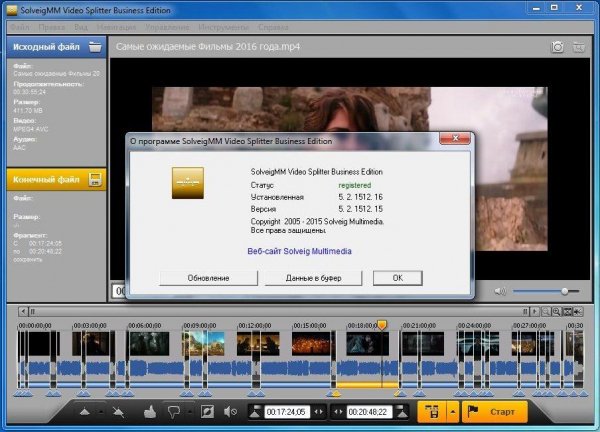Click the right grip of the timeline scrollbar
Screen dimensions: 600x432
(x=525, y=311)
